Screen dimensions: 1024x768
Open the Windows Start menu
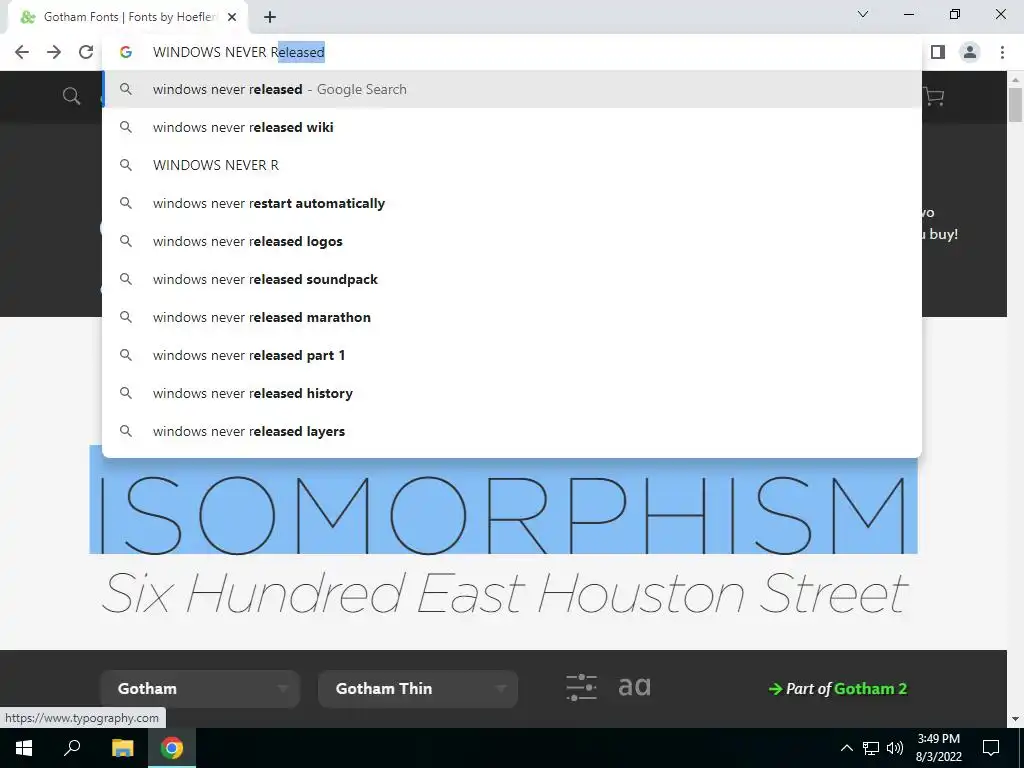point(24,748)
